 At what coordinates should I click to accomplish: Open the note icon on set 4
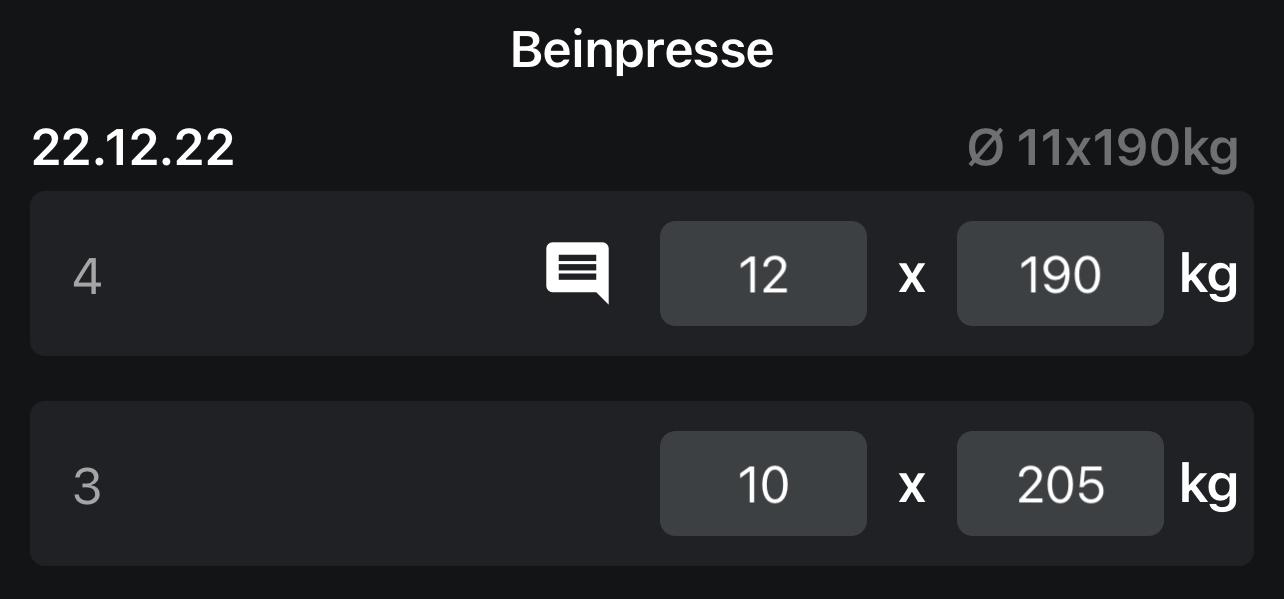click(577, 272)
